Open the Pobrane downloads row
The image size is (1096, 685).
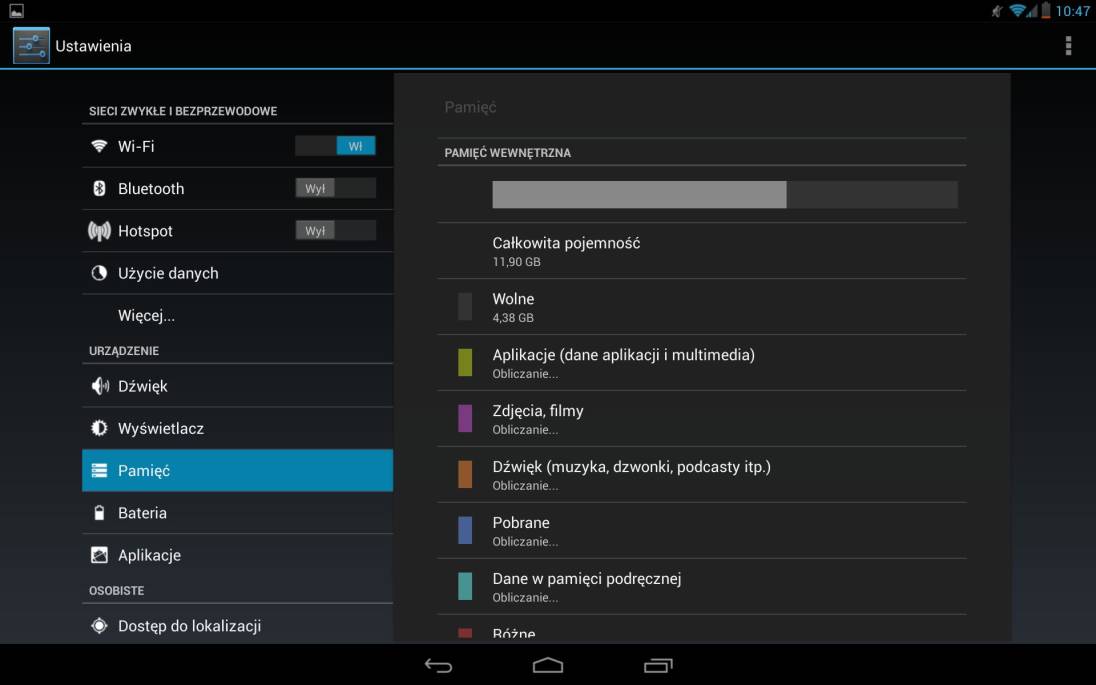pyautogui.click(x=702, y=531)
